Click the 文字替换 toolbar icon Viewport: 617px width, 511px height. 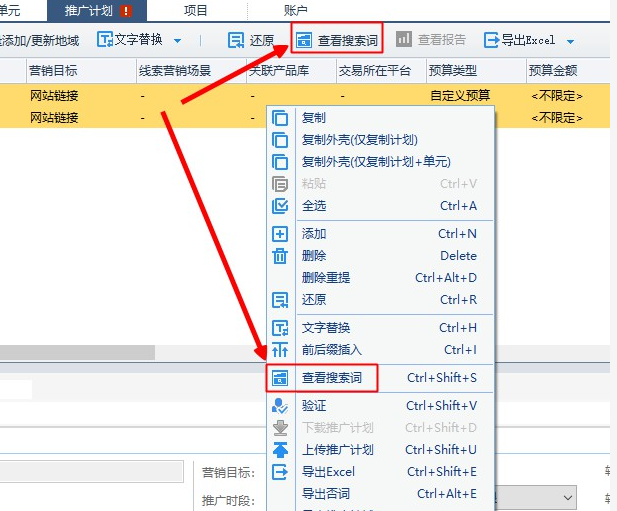coord(105,40)
